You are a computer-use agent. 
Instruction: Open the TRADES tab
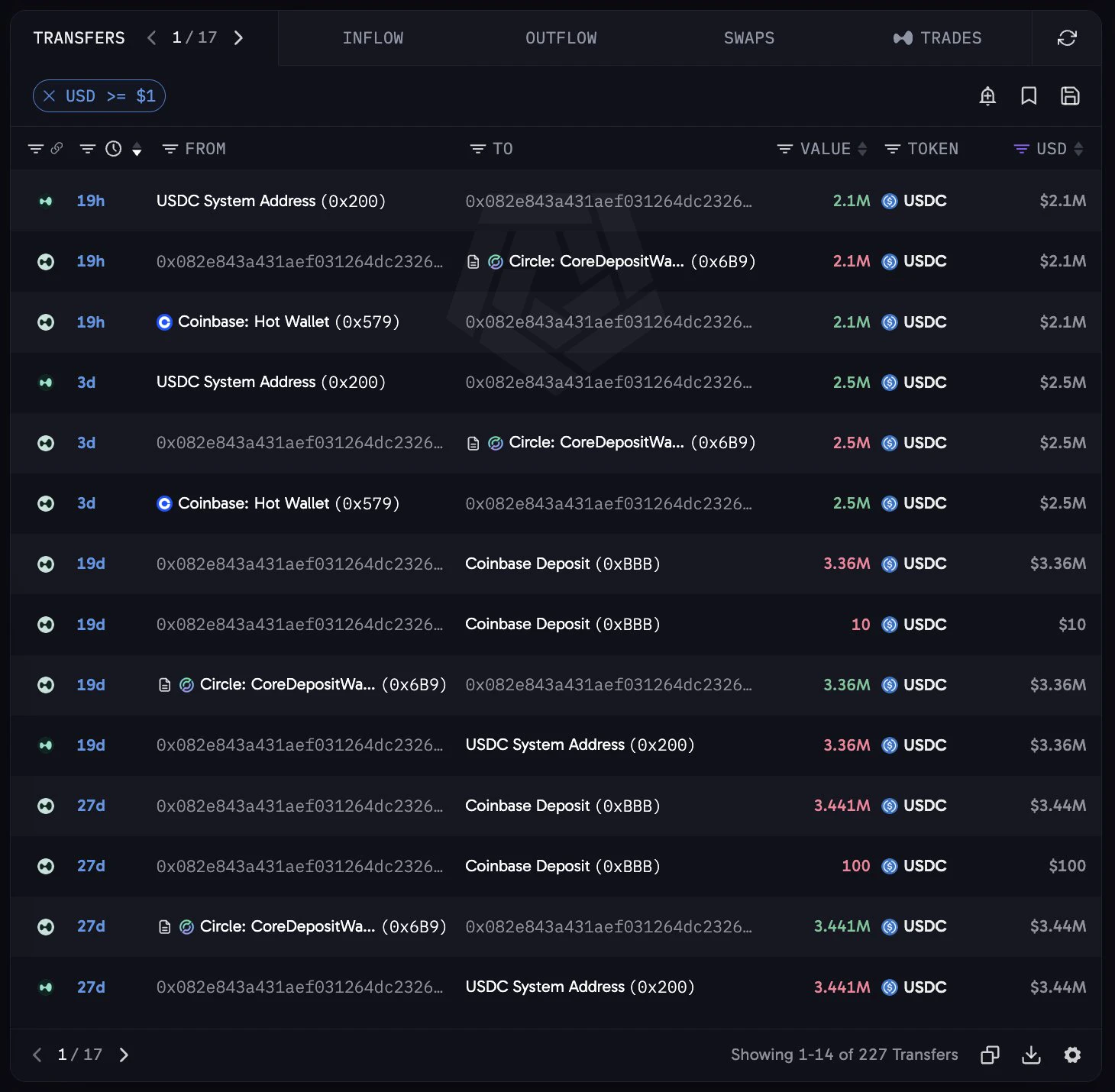(x=937, y=38)
